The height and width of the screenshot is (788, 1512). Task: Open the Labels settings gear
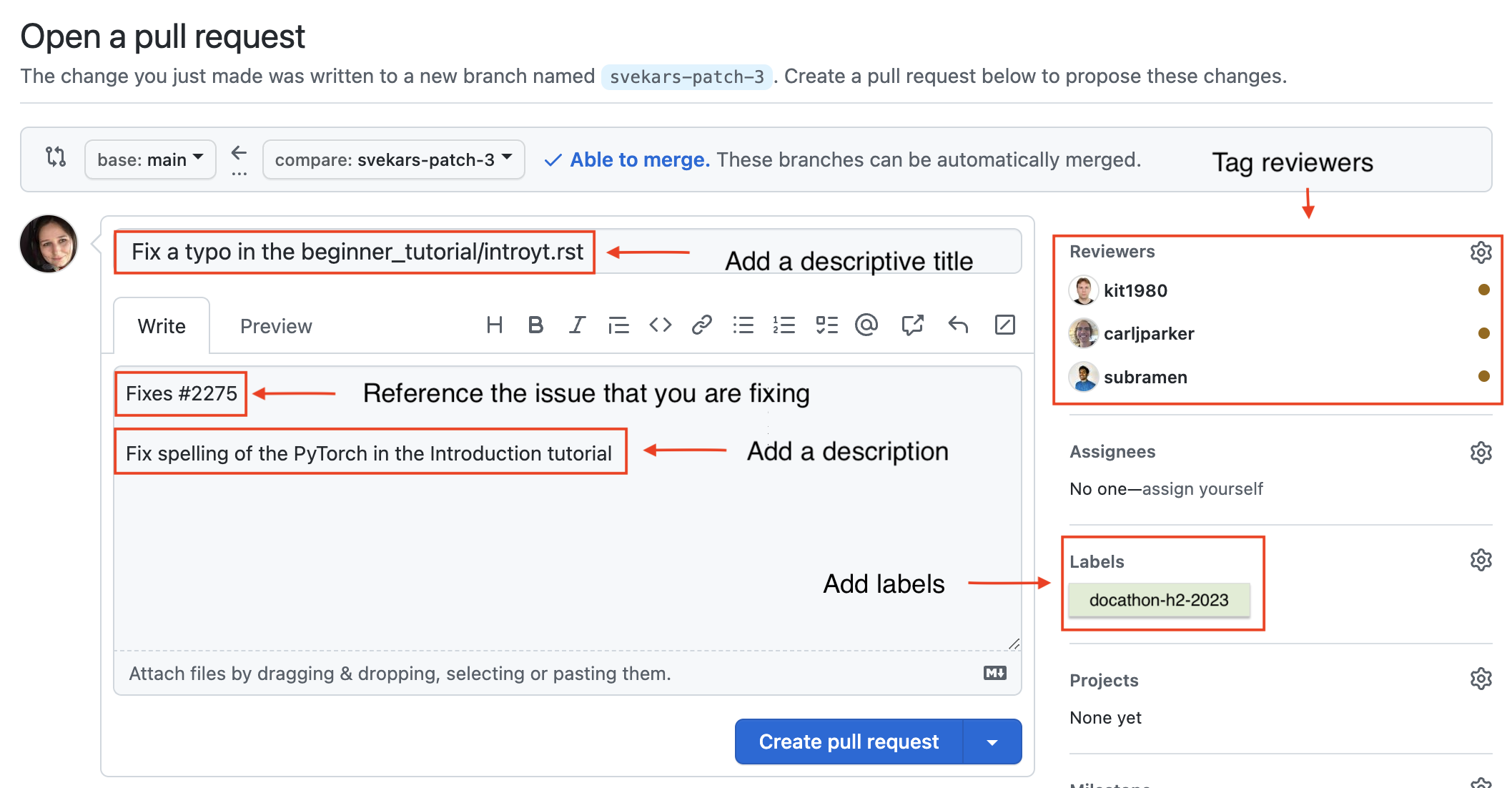coord(1481,560)
